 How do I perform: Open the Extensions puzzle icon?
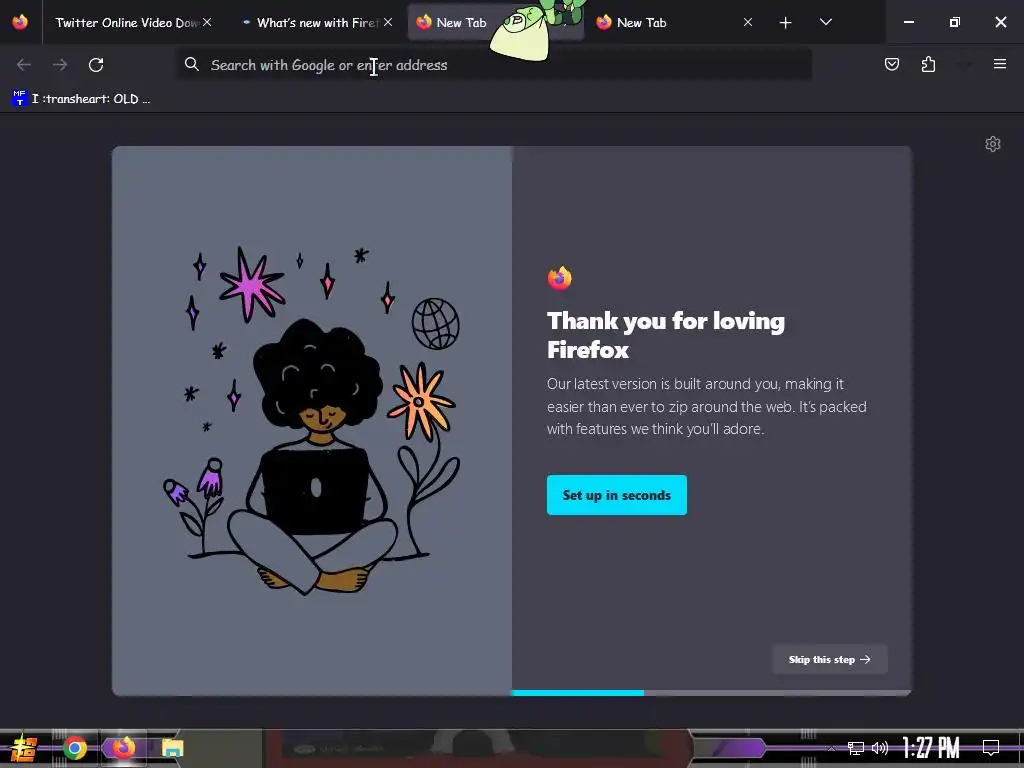(928, 64)
